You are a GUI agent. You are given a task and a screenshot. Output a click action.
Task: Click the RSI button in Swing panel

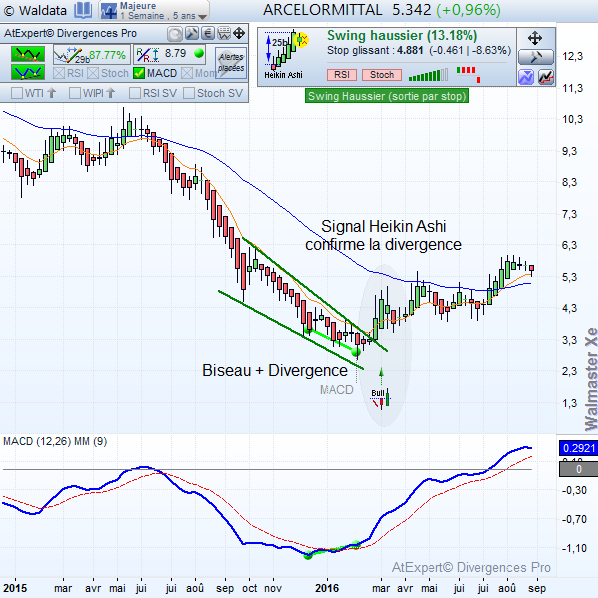342,75
